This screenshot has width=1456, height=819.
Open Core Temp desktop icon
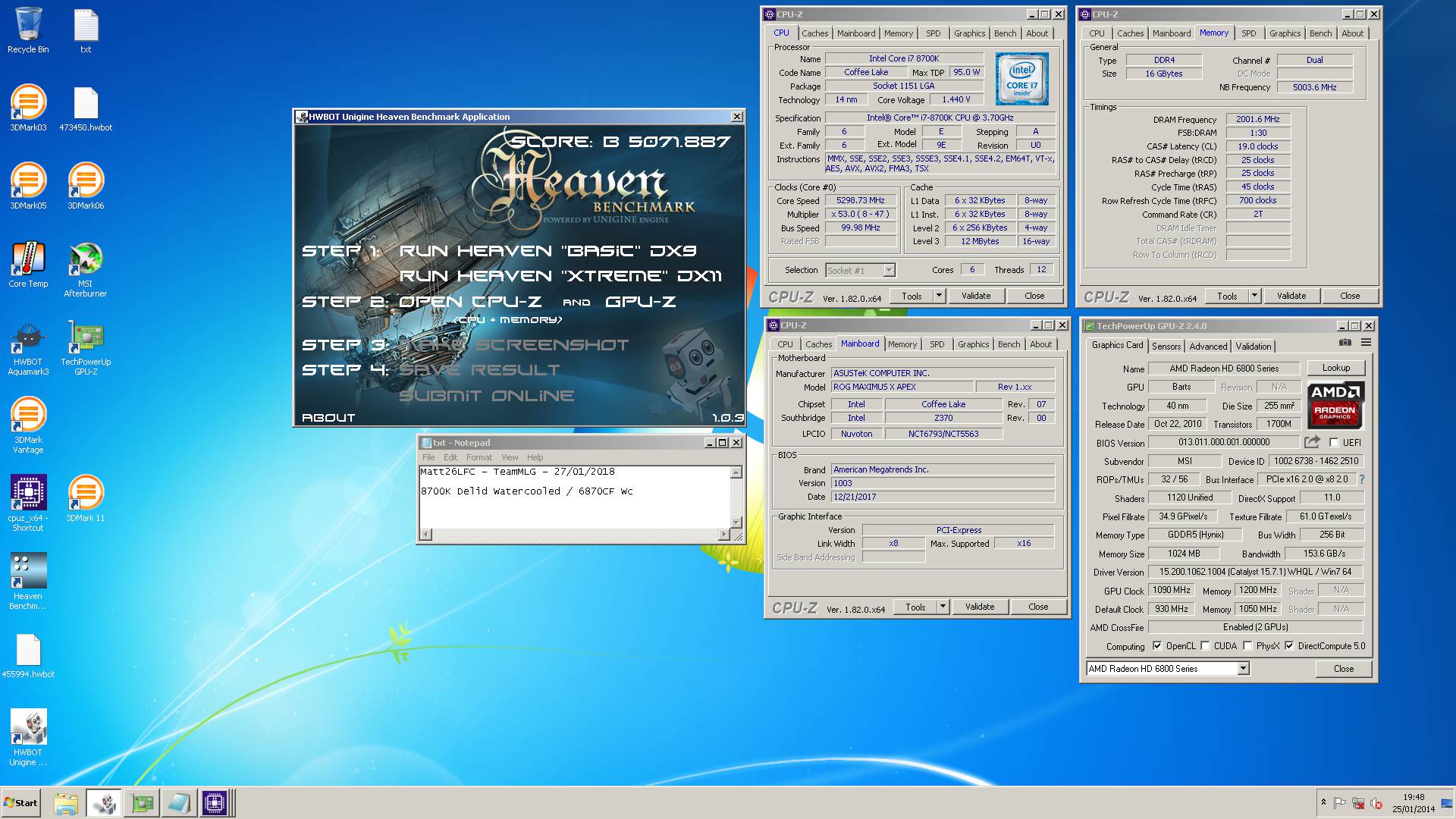pyautogui.click(x=28, y=265)
